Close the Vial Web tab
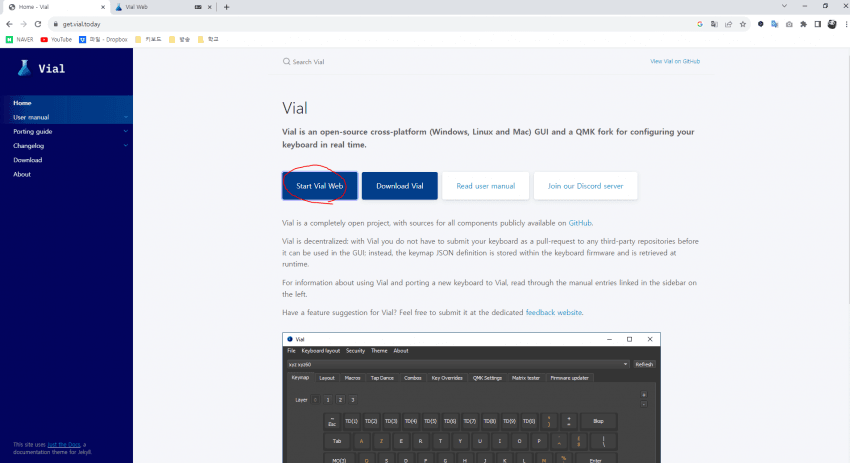 click(x=210, y=7)
